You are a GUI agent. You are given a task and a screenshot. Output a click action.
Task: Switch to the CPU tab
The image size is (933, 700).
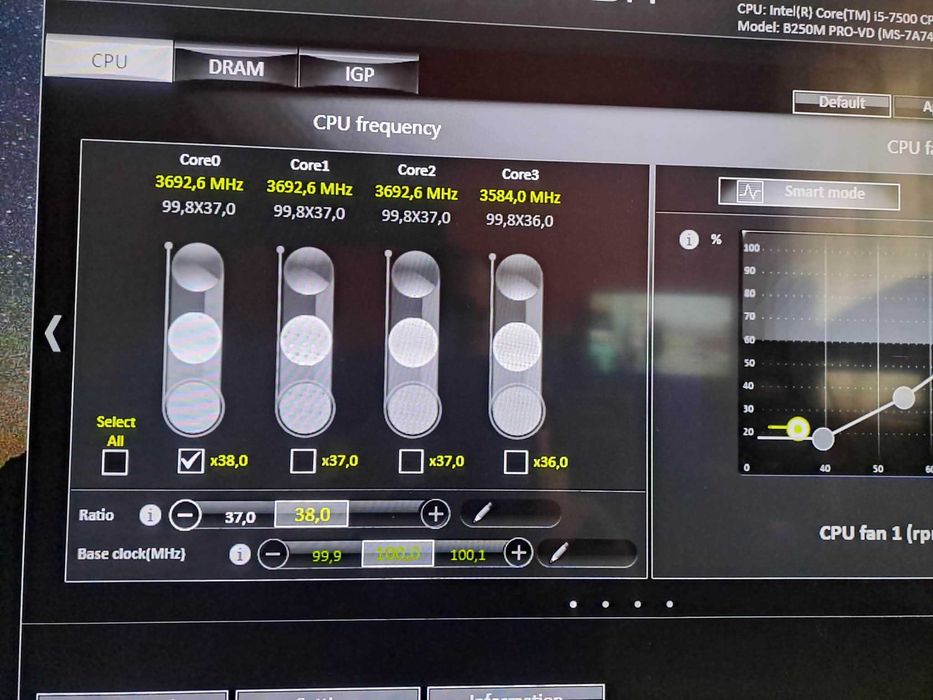coord(109,60)
